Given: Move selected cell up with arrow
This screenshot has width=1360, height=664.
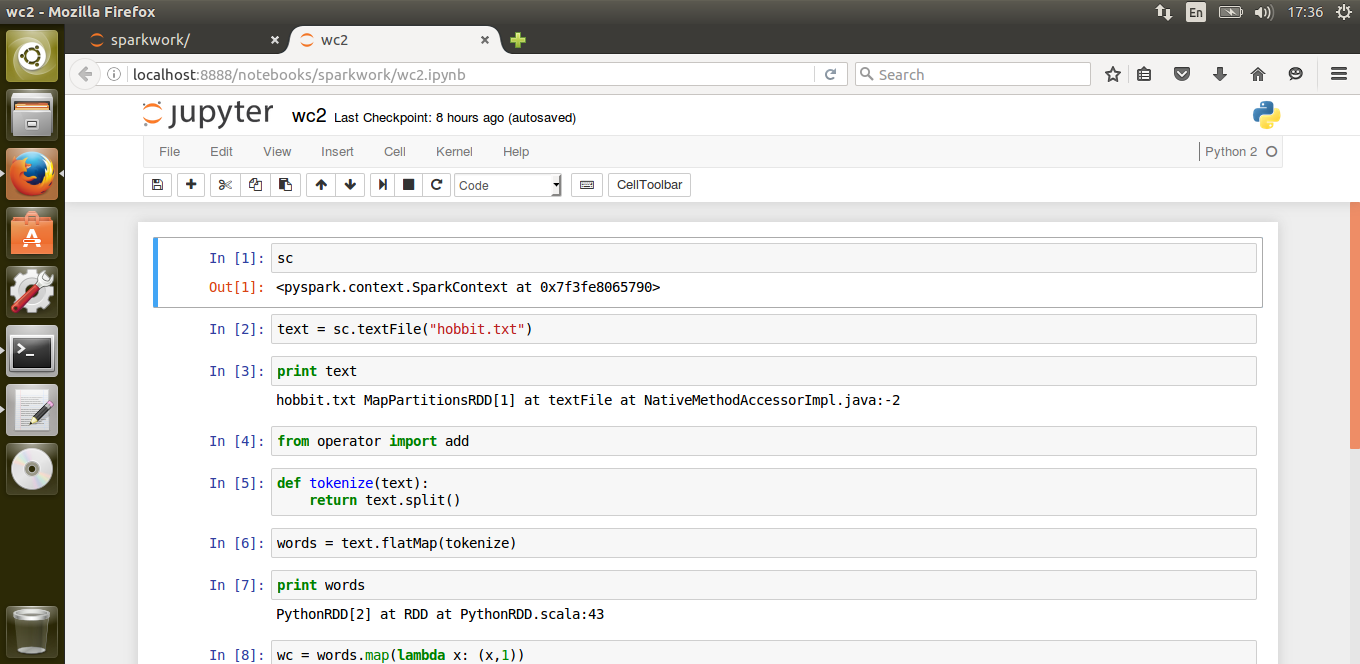Looking at the screenshot, I should point(321,185).
